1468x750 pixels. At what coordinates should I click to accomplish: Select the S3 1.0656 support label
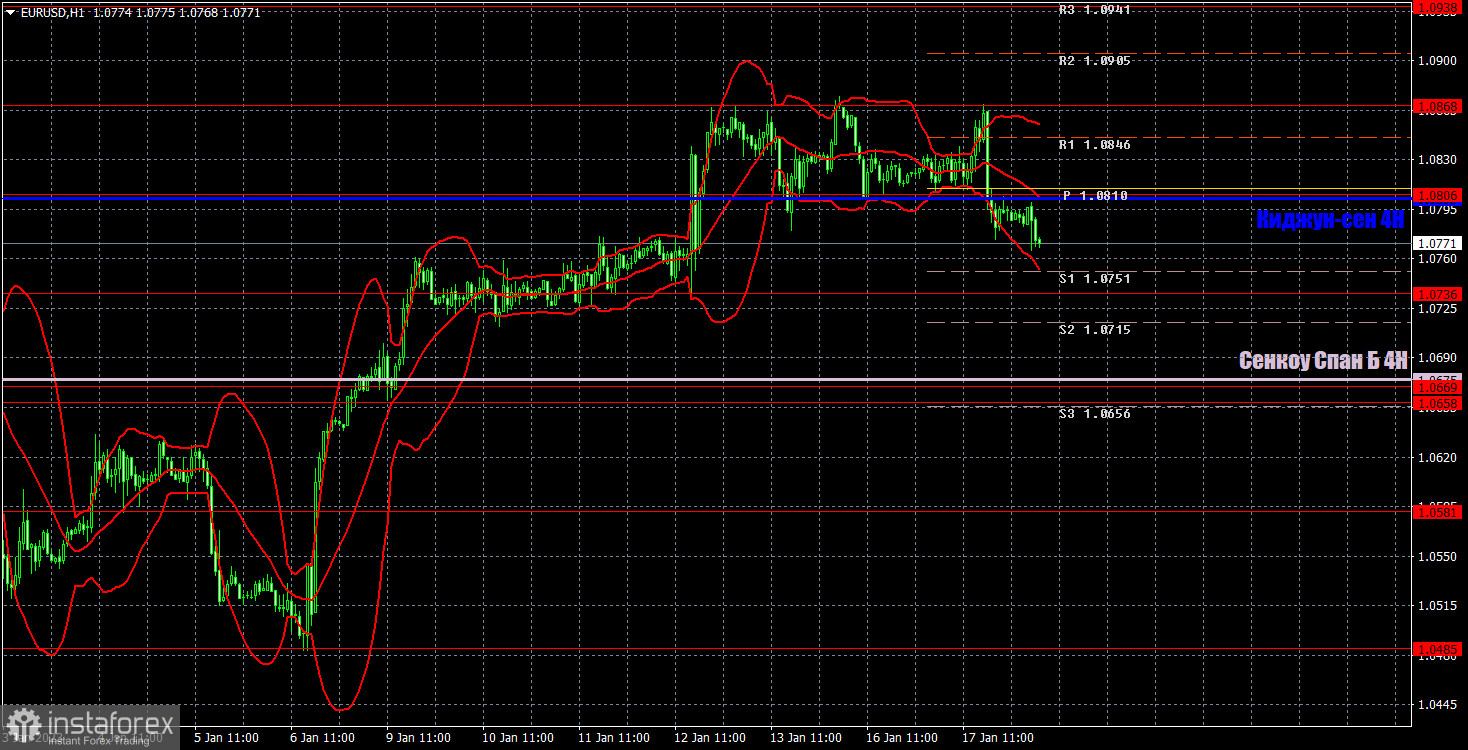(x=1095, y=413)
